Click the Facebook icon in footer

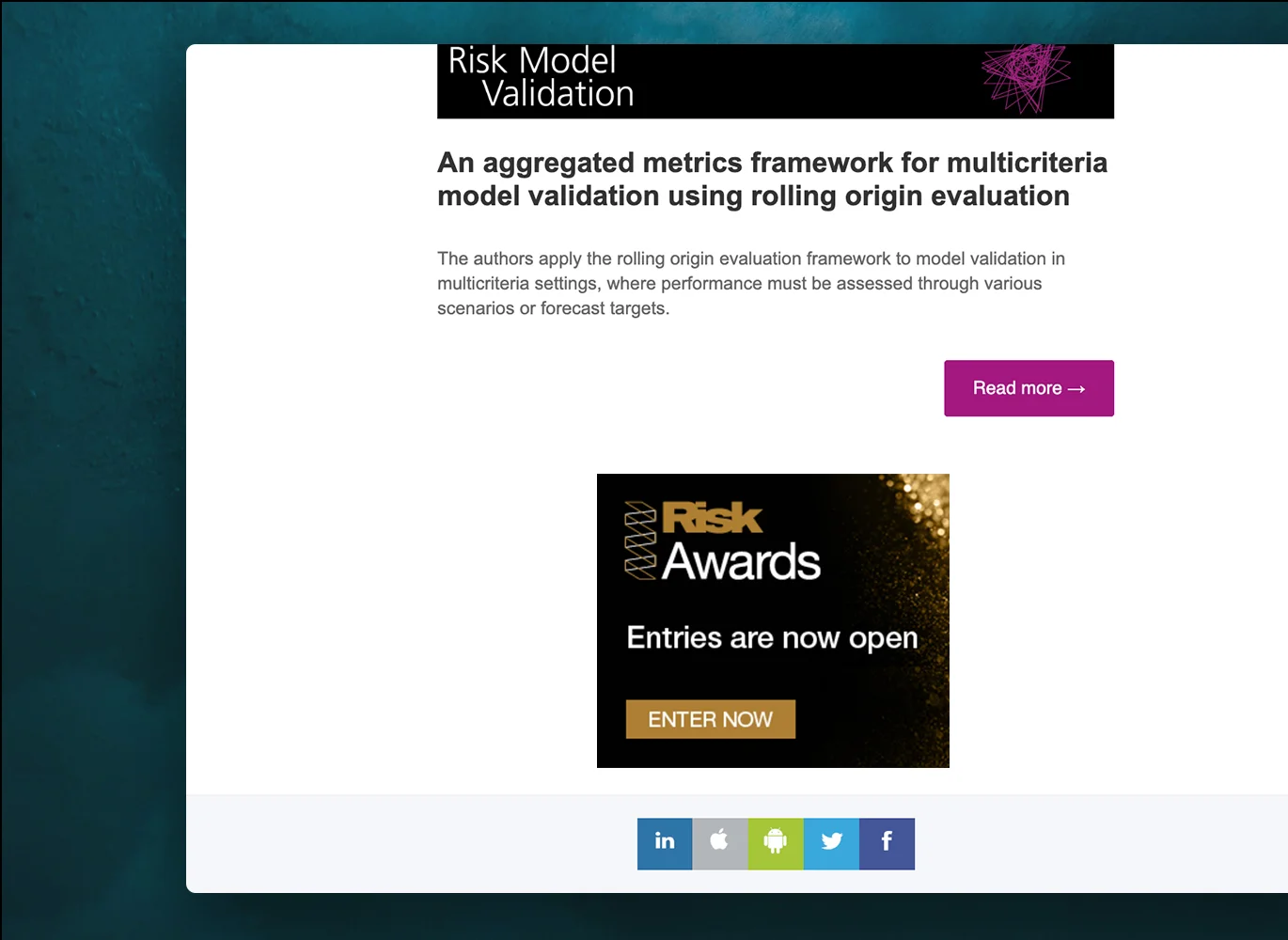(x=887, y=843)
